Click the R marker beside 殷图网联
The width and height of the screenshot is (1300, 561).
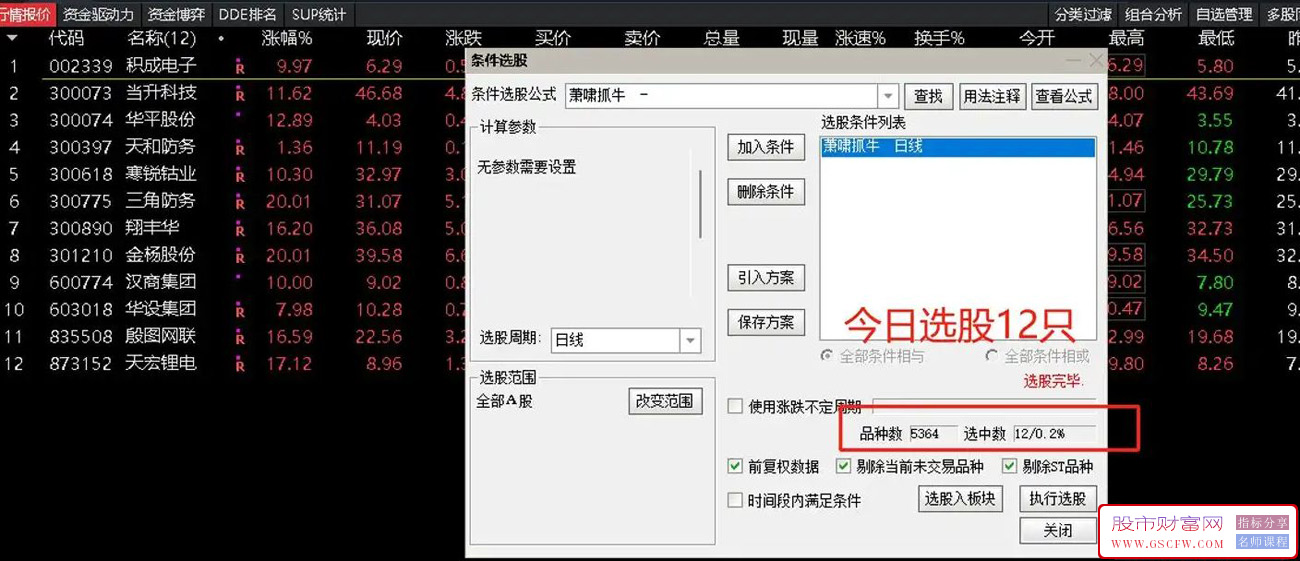(239, 338)
